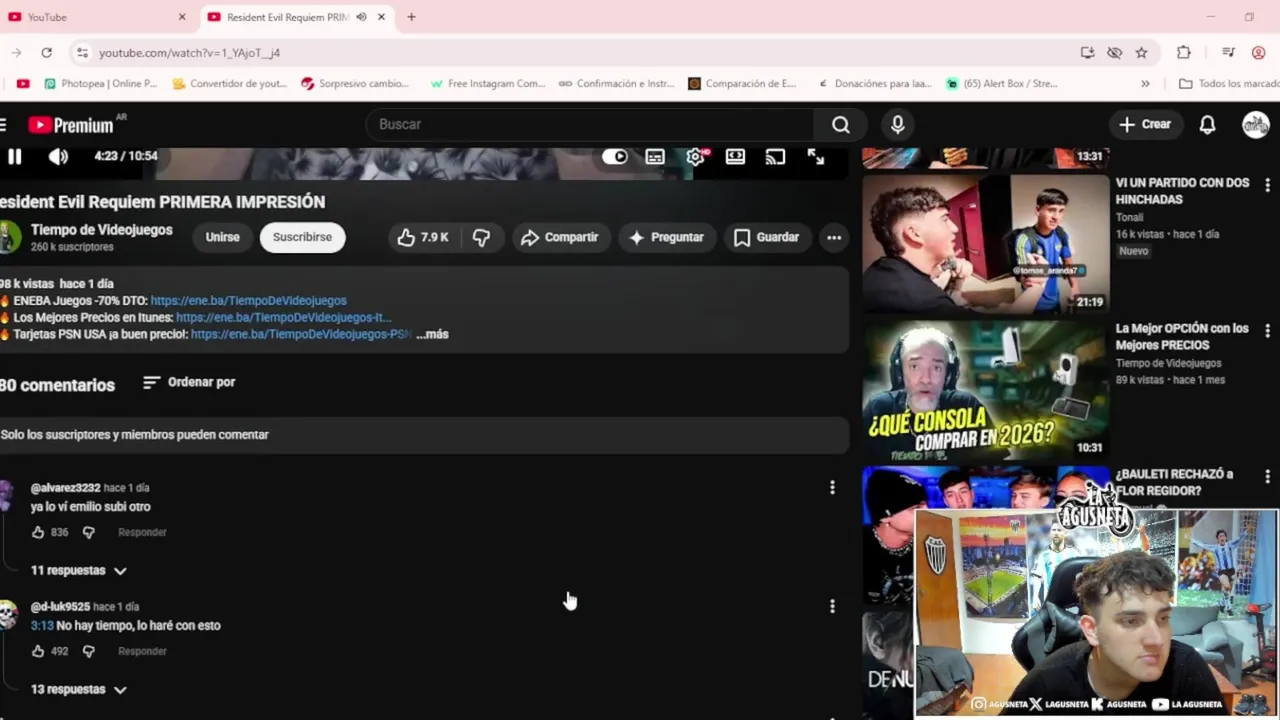Open ¿Qué consola comprar en 2026 thumbnail
Image resolution: width=1280 pixels, height=720 pixels.
[x=985, y=390]
